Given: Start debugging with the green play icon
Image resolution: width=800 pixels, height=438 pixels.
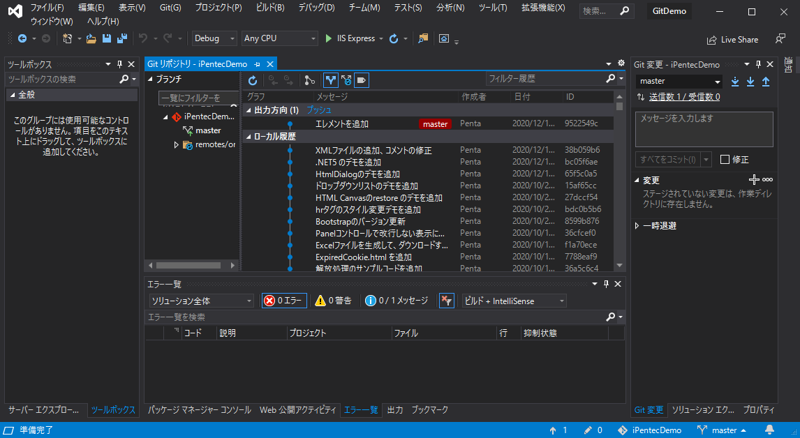Looking at the screenshot, I should point(329,38).
